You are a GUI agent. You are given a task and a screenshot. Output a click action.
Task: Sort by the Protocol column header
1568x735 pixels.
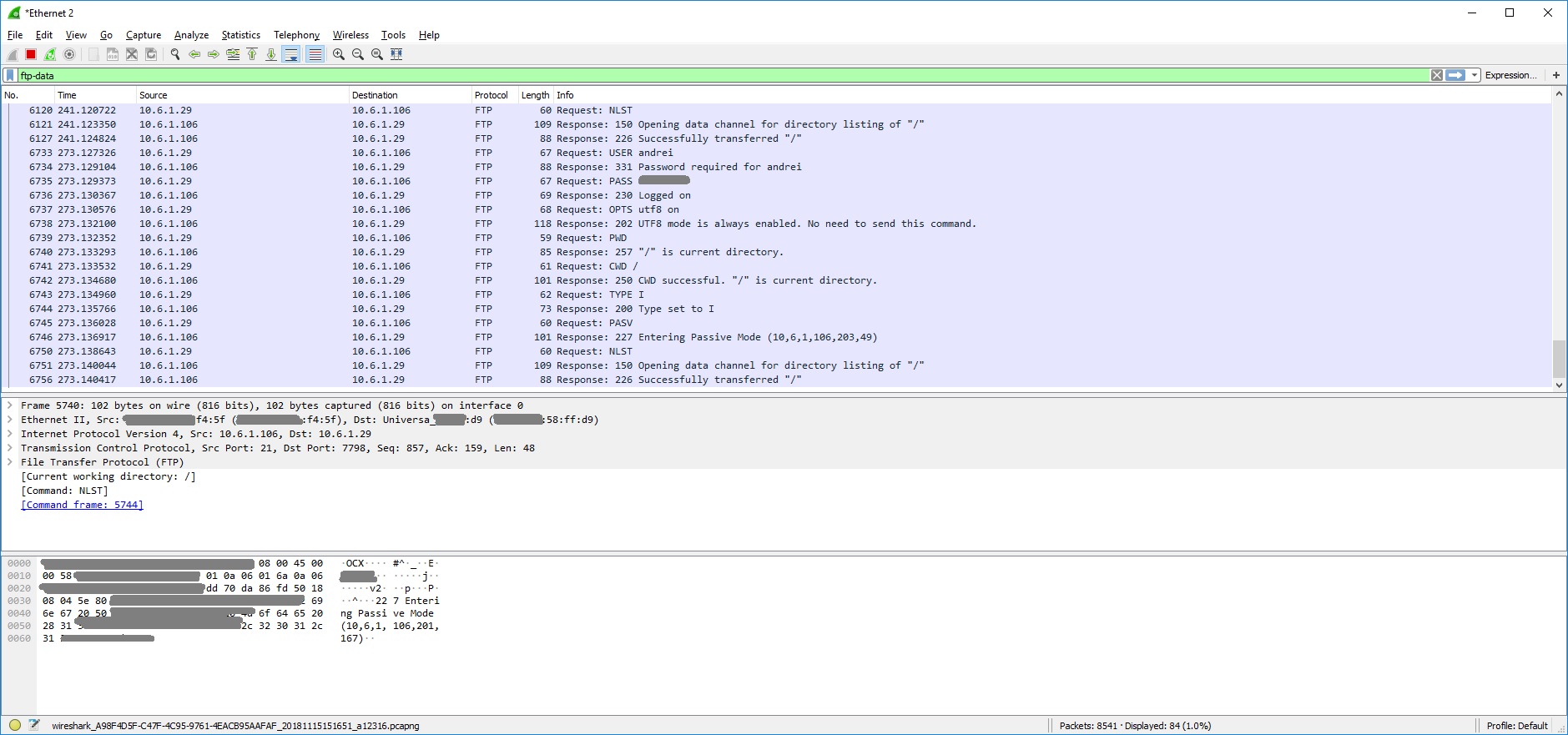pyautogui.click(x=495, y=95)
